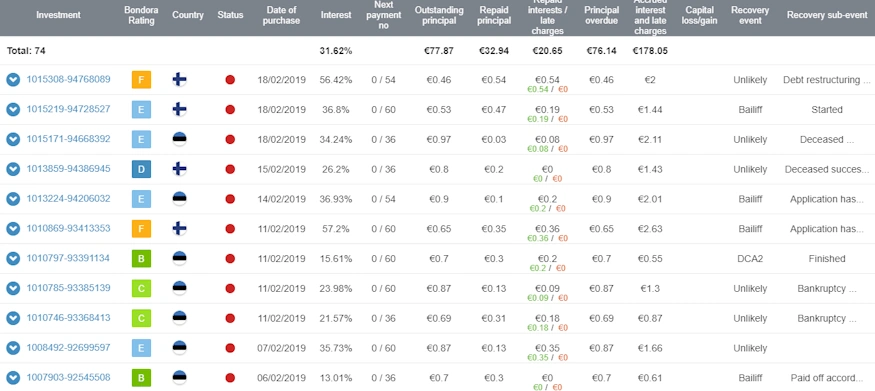Screen dimensions: 875x391
Task: Sort by Bondora Rating column header
Action: (x=140, y=15)
